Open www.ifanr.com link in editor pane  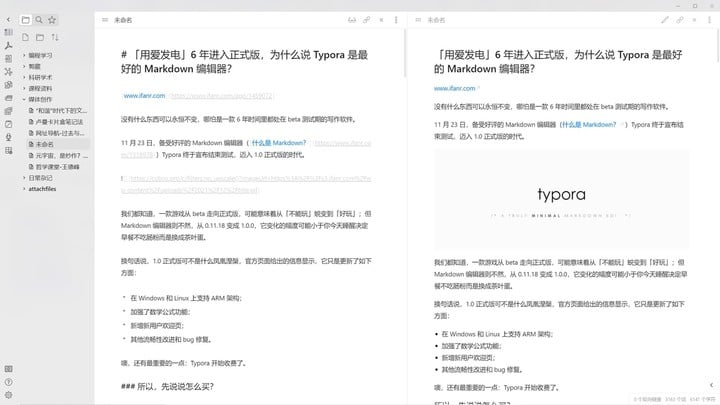pos(144,96)
